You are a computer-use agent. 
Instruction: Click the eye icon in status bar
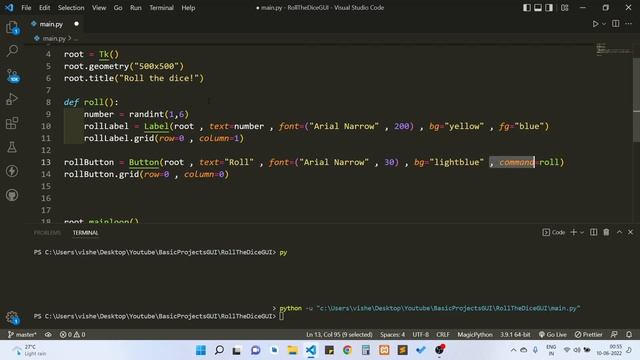pos(48,334)
